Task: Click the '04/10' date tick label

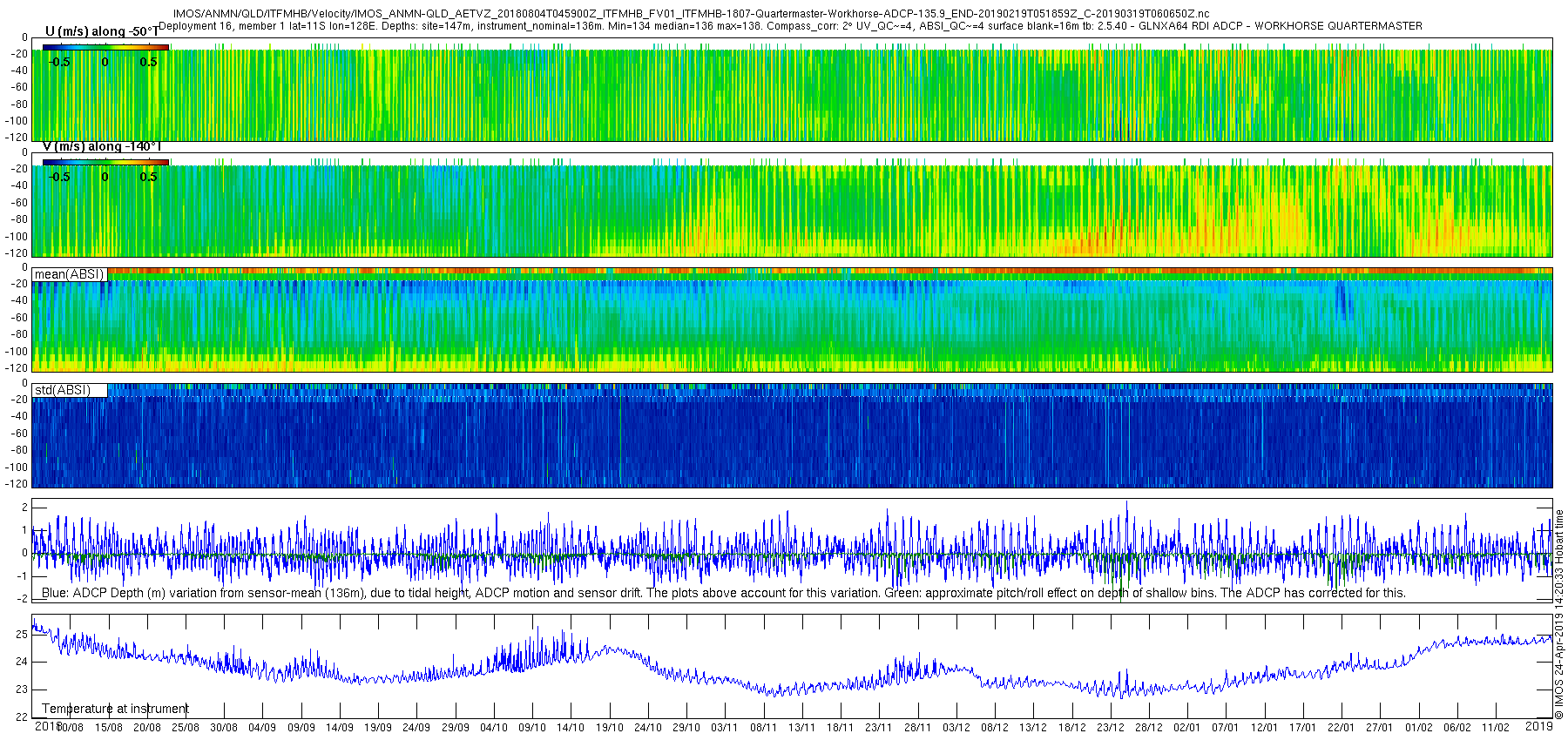Action: tap(494, 728)
